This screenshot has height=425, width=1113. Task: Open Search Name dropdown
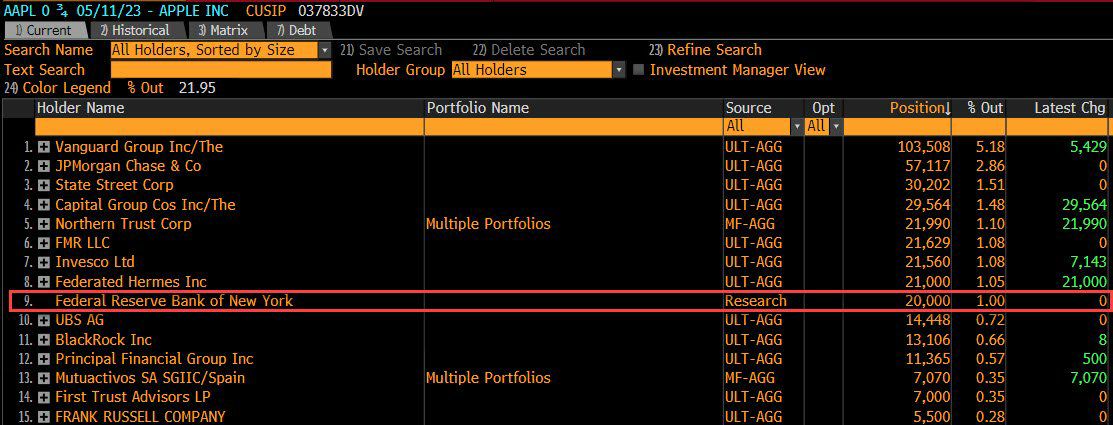325,50
